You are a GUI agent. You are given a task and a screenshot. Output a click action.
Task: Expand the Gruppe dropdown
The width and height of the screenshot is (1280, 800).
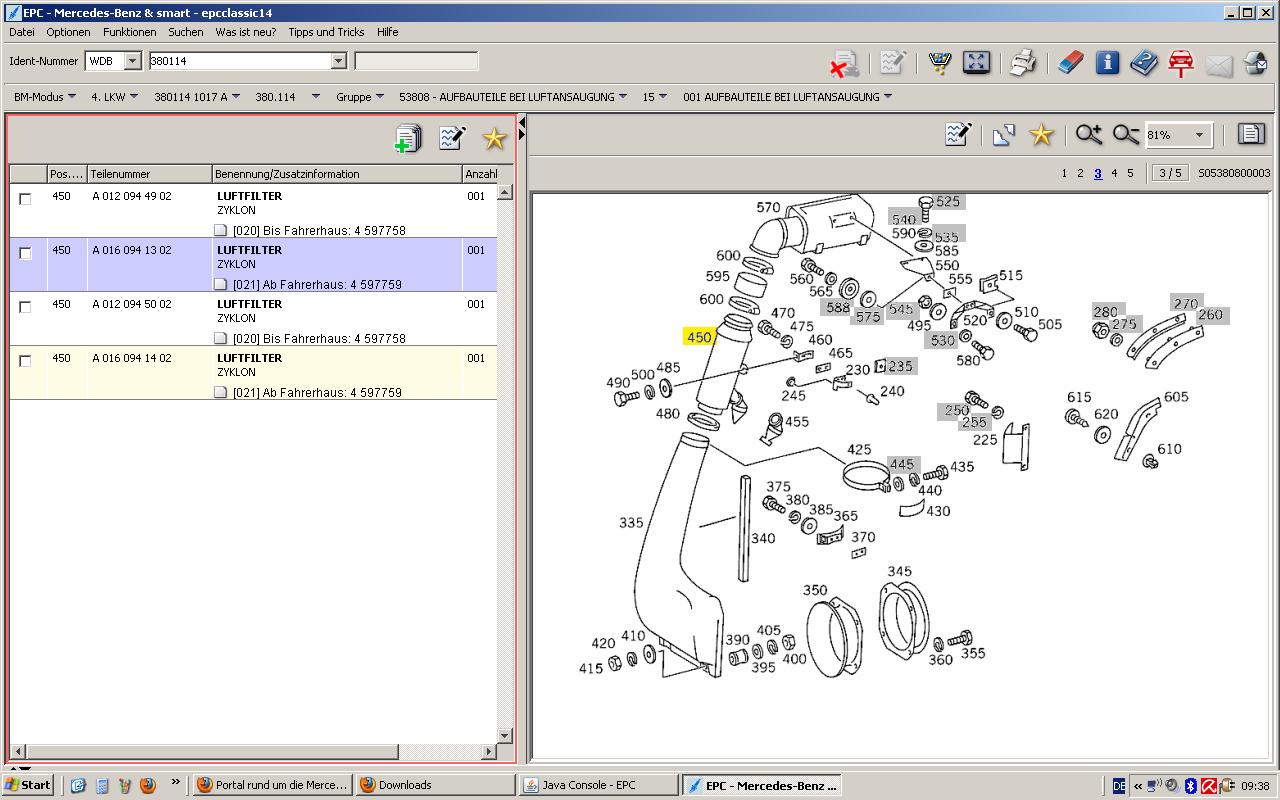[x=380, y=97]
